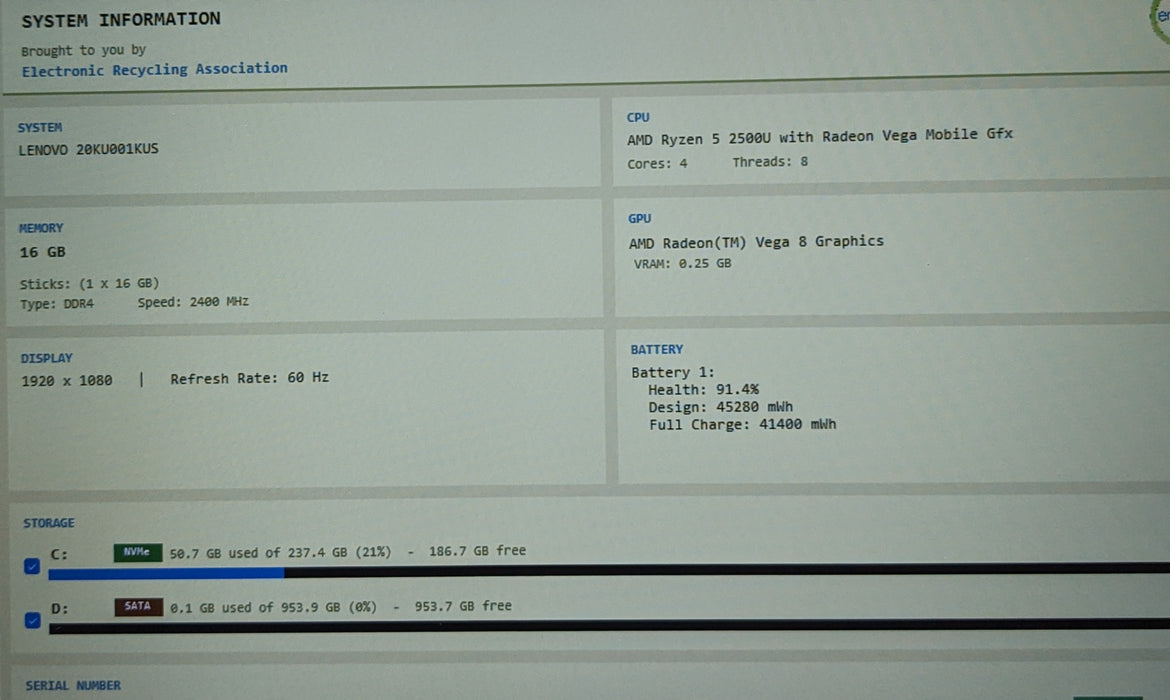Click the Refresh Rate: 60 Hz text
Viewport: 1170px width, 700px height.
tap(249, 378)
